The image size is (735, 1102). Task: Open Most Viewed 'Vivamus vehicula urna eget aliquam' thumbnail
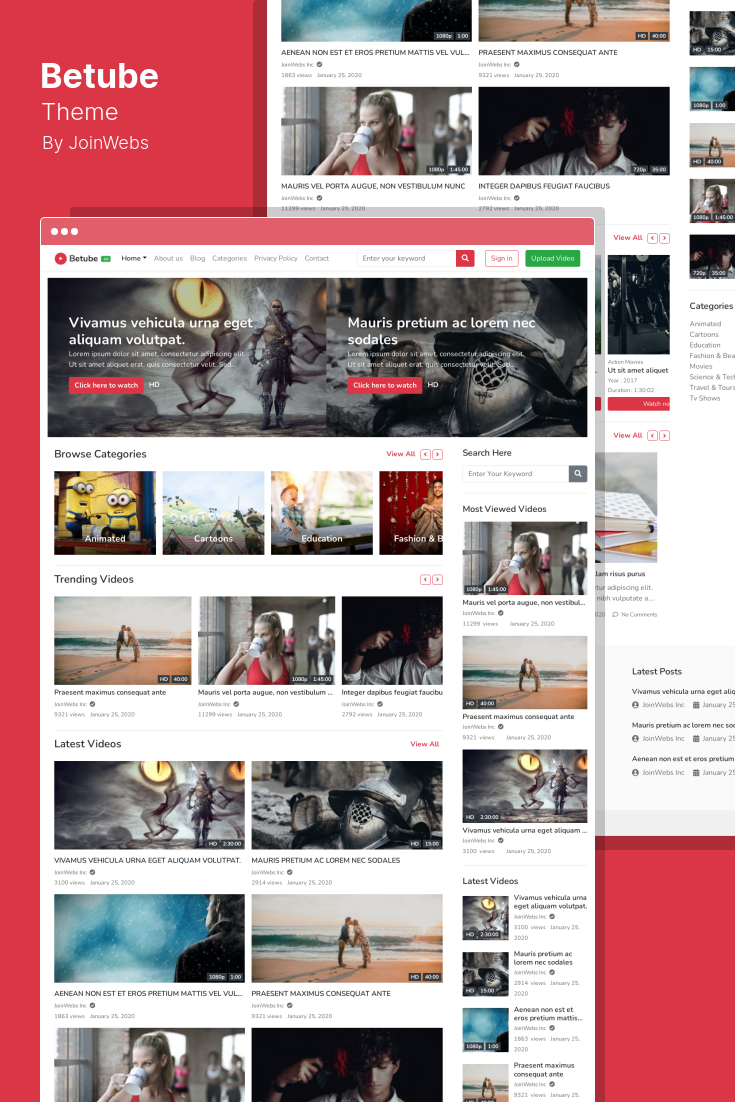point(525,786)
